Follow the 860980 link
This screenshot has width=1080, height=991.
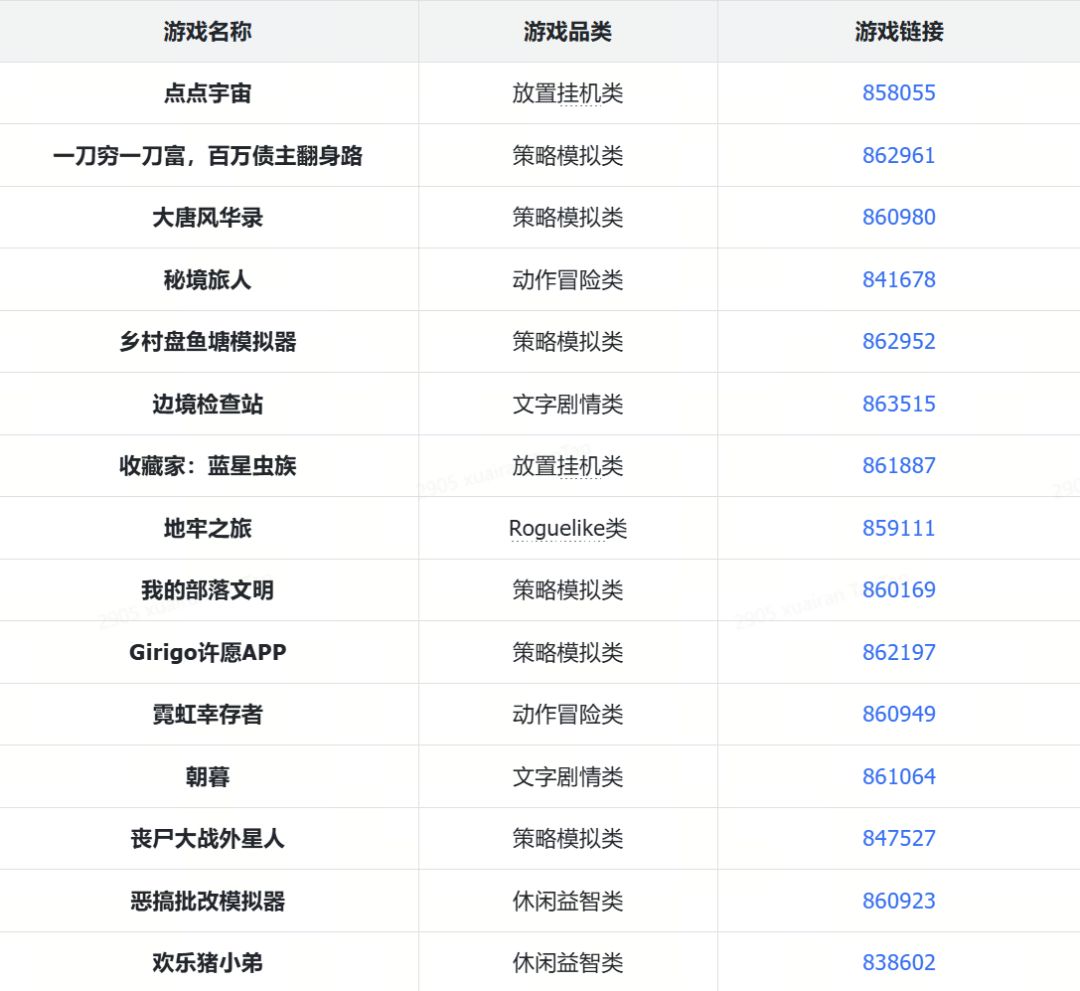click(x=899, y=218)
